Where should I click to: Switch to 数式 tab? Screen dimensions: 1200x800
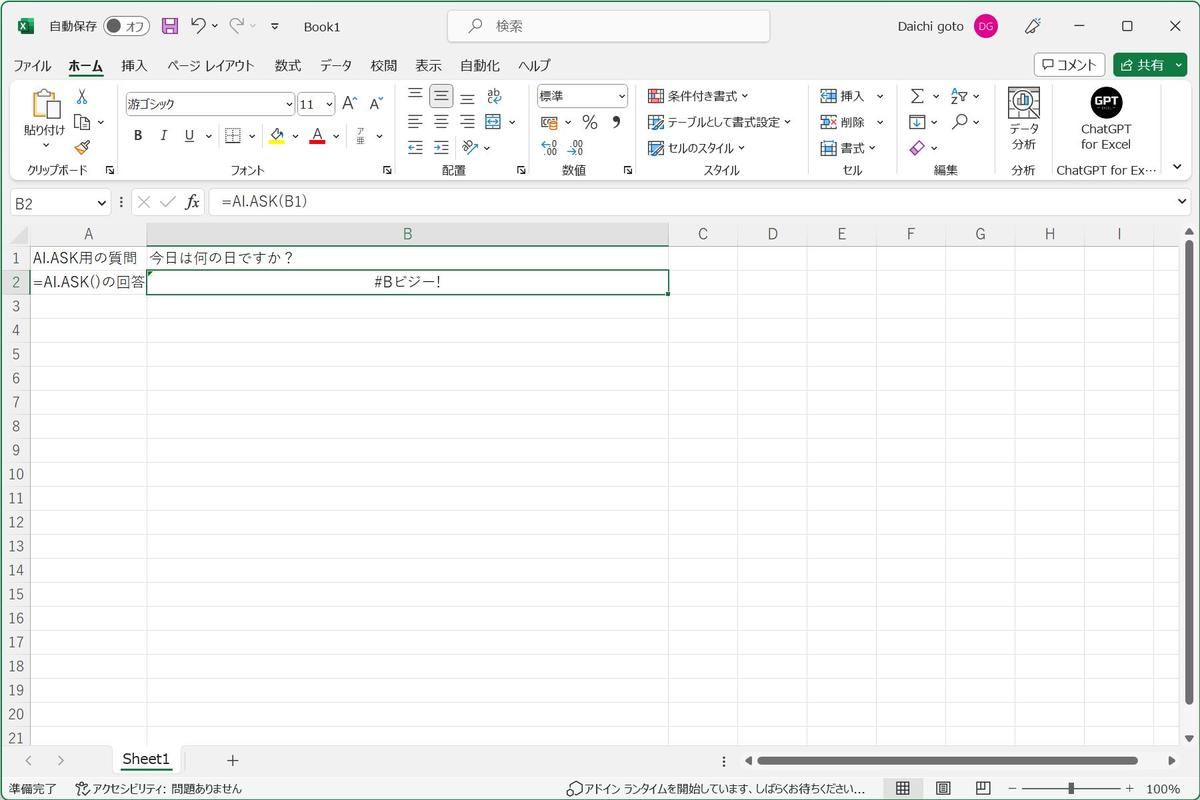point(288,65)
